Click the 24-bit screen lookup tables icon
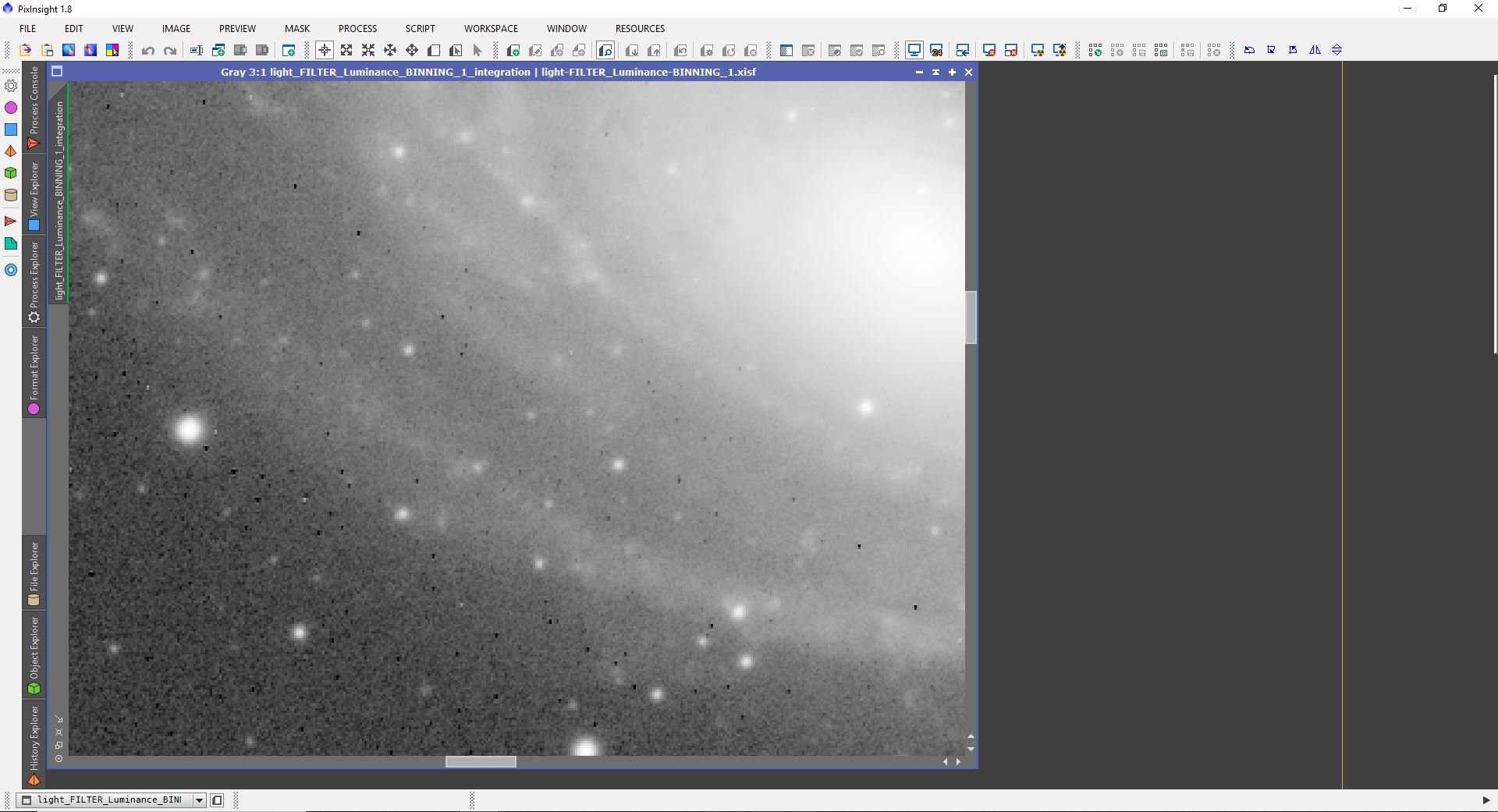The width and height of the screenshot is (1498, 812). click(936, 51)
